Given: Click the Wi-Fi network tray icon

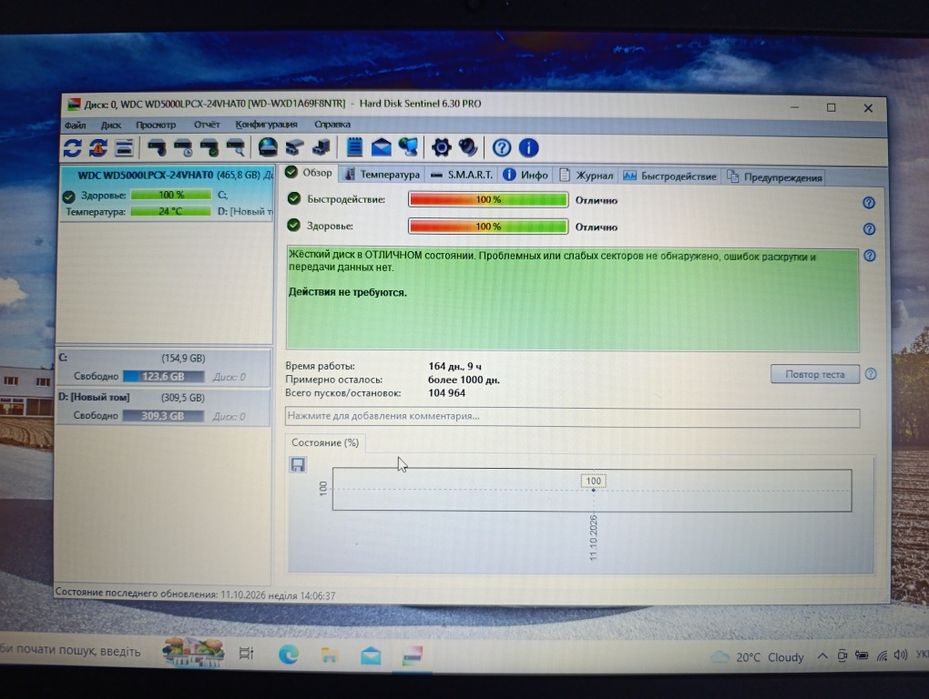Looking at the screenshot, I should point(882,655).
